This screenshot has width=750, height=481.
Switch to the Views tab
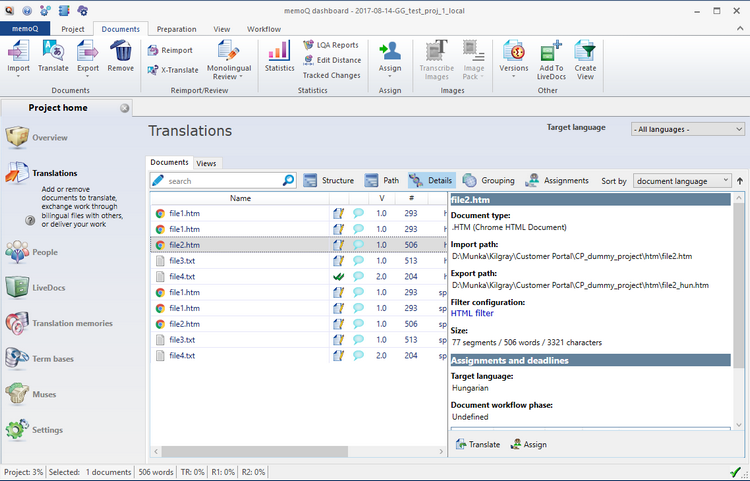(x=206, y=163)
